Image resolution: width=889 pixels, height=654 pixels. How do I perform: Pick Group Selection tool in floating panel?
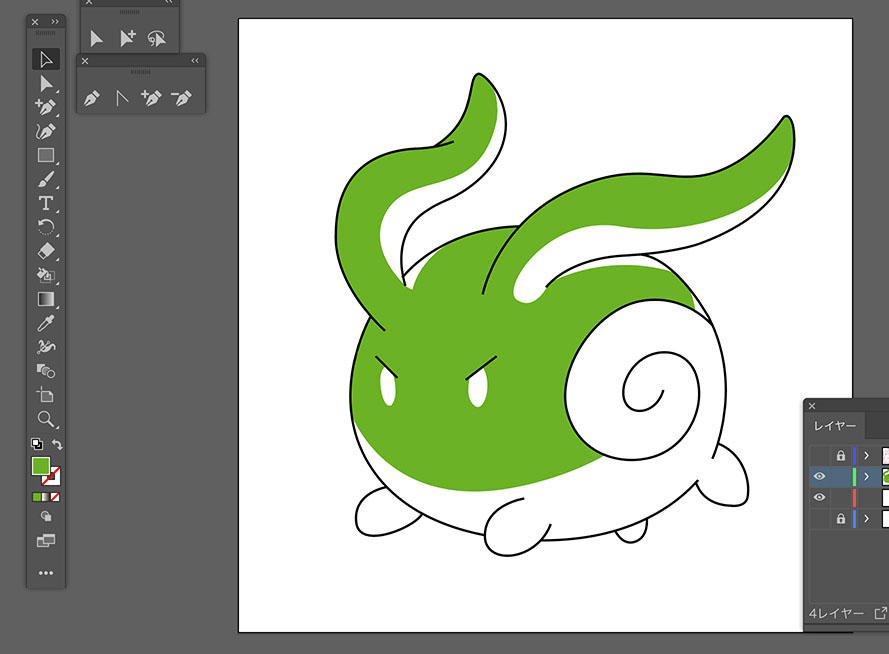[x=128, y=39]
